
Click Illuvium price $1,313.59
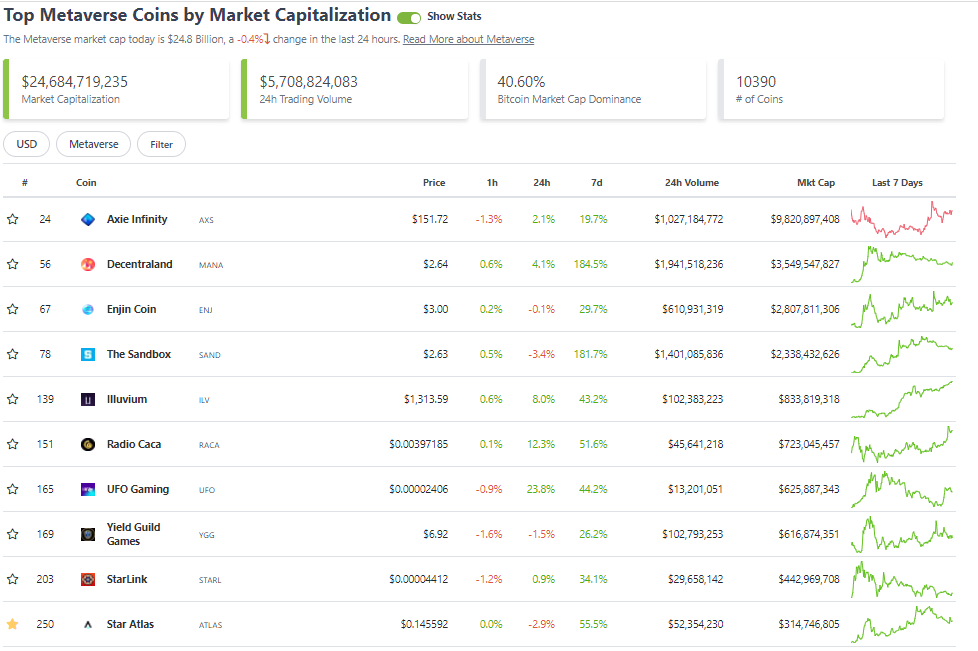pos(426,399)
